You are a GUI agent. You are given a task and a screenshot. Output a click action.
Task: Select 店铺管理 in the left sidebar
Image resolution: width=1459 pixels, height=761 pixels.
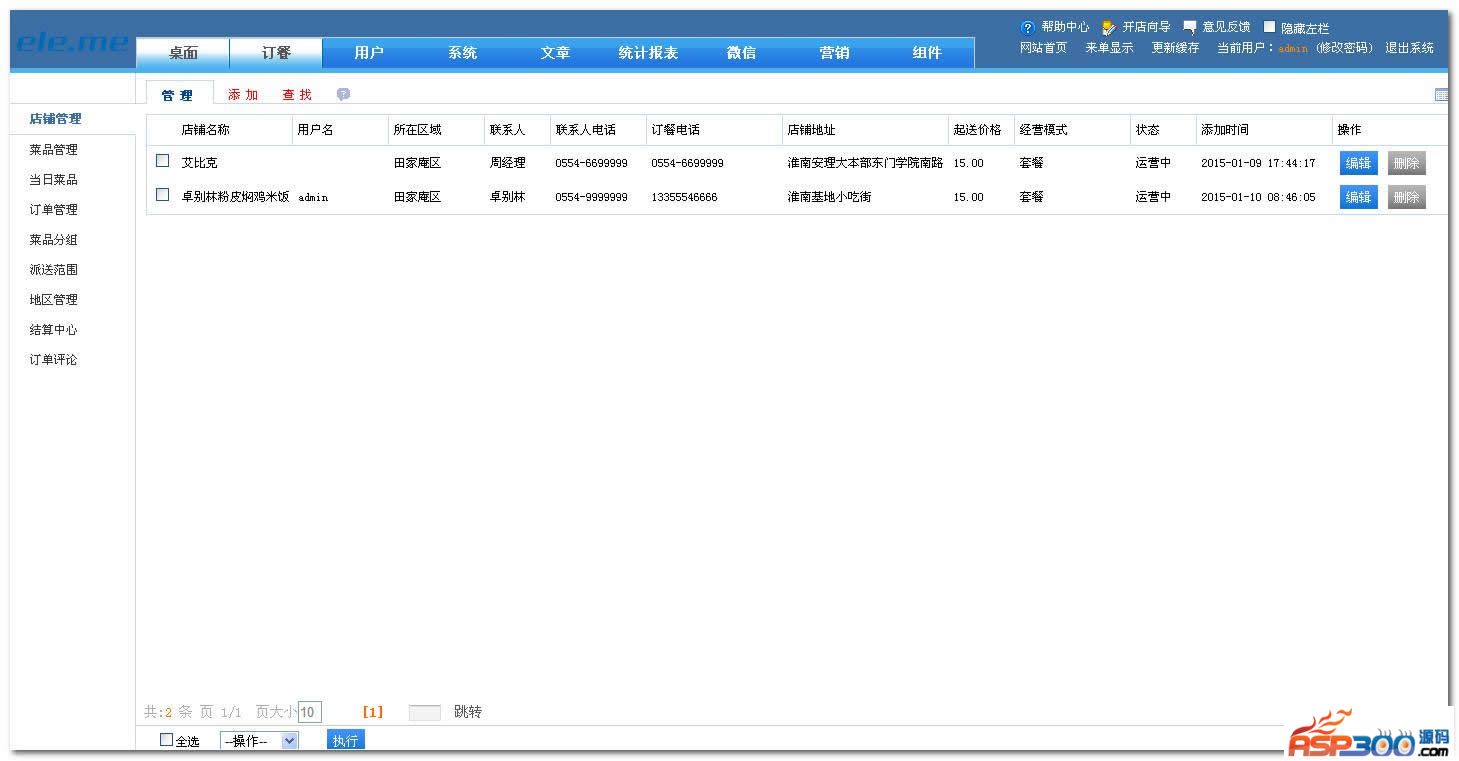(55, 119)
